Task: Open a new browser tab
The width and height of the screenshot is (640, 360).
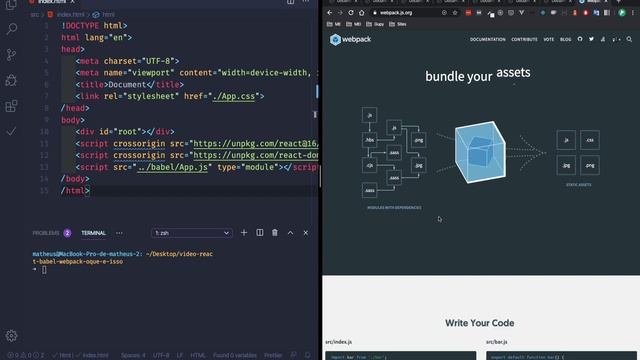Action: pos(619,2)
